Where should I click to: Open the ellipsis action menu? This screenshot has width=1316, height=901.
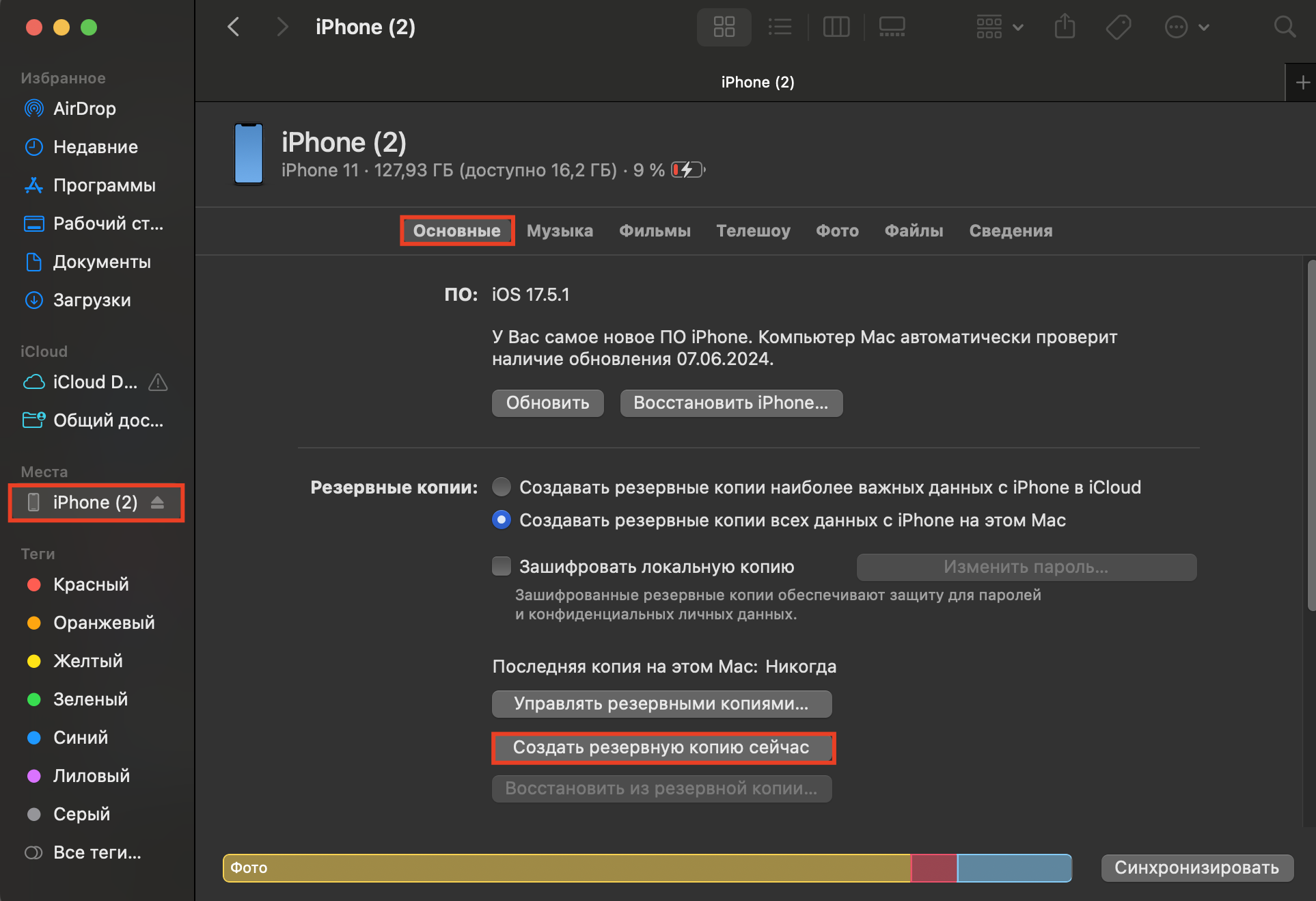point(1187,27)
